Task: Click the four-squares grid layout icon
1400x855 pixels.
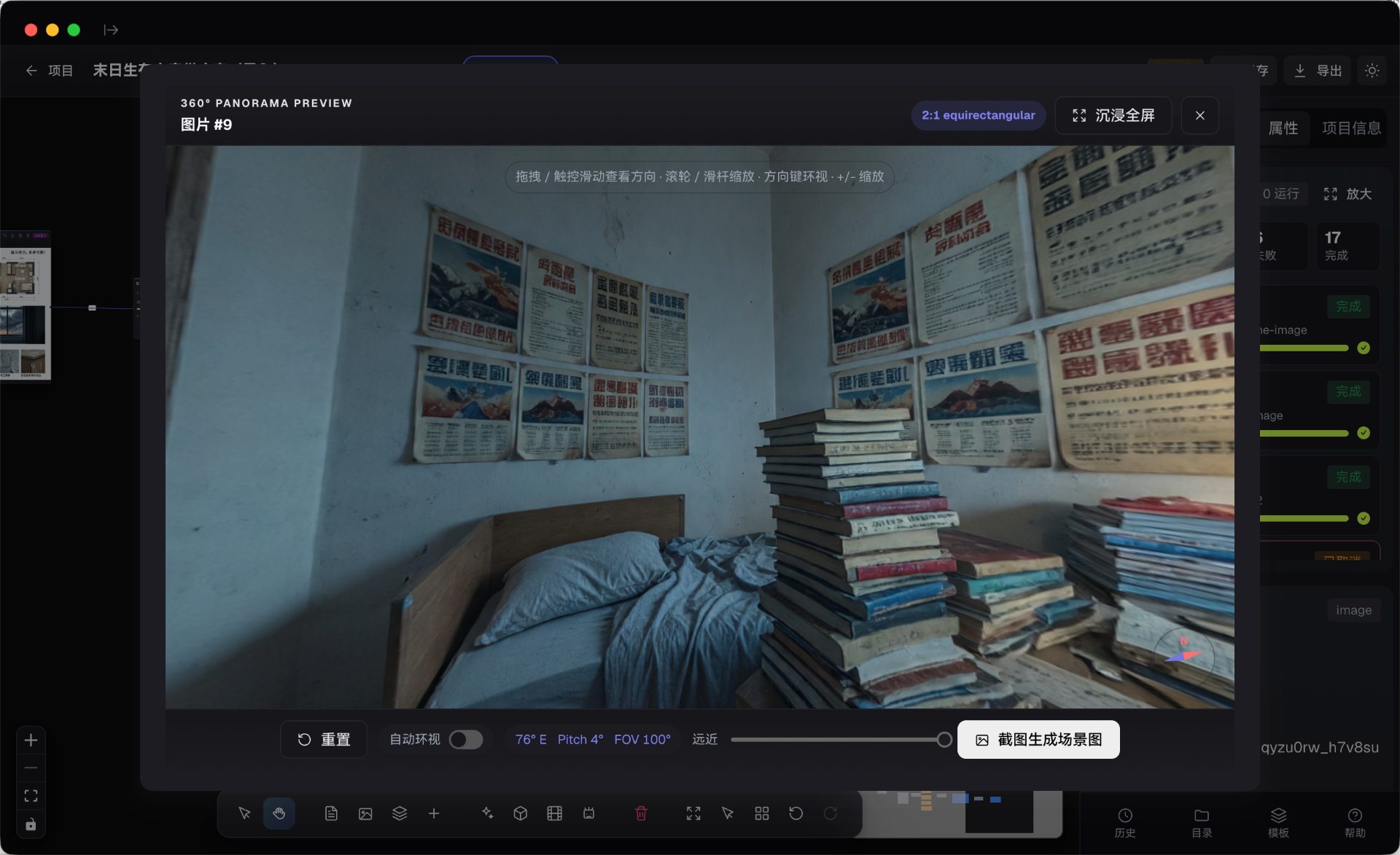Action: [762, 813]
